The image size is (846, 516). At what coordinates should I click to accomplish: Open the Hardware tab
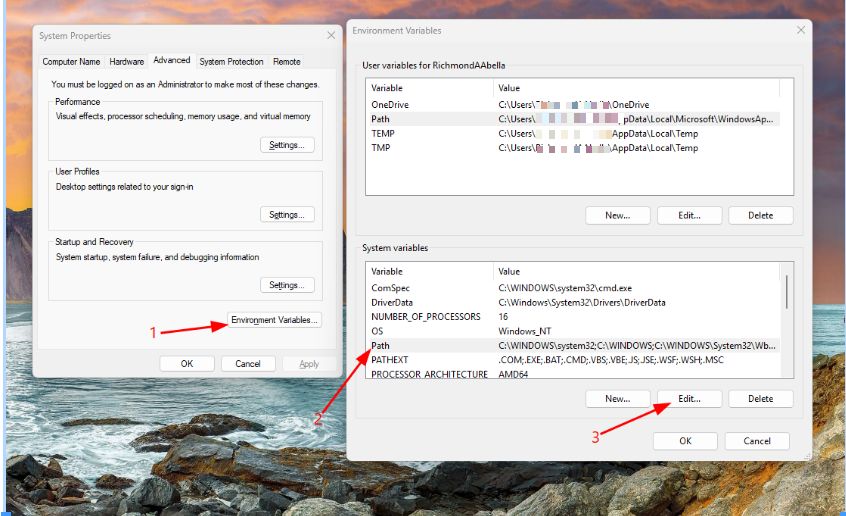pos(126,61)
